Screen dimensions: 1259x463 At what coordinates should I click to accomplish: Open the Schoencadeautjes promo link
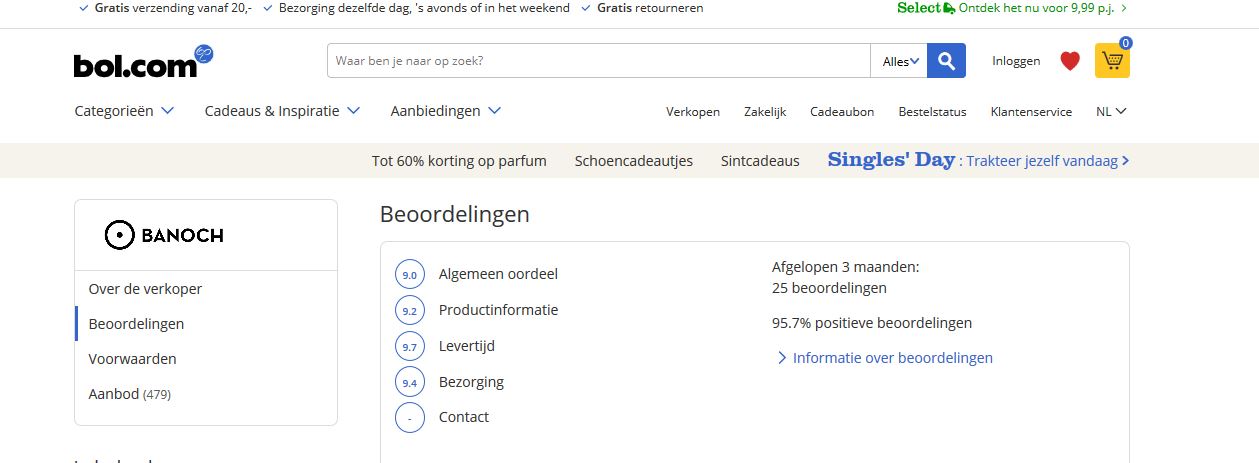tap(634, 161)
